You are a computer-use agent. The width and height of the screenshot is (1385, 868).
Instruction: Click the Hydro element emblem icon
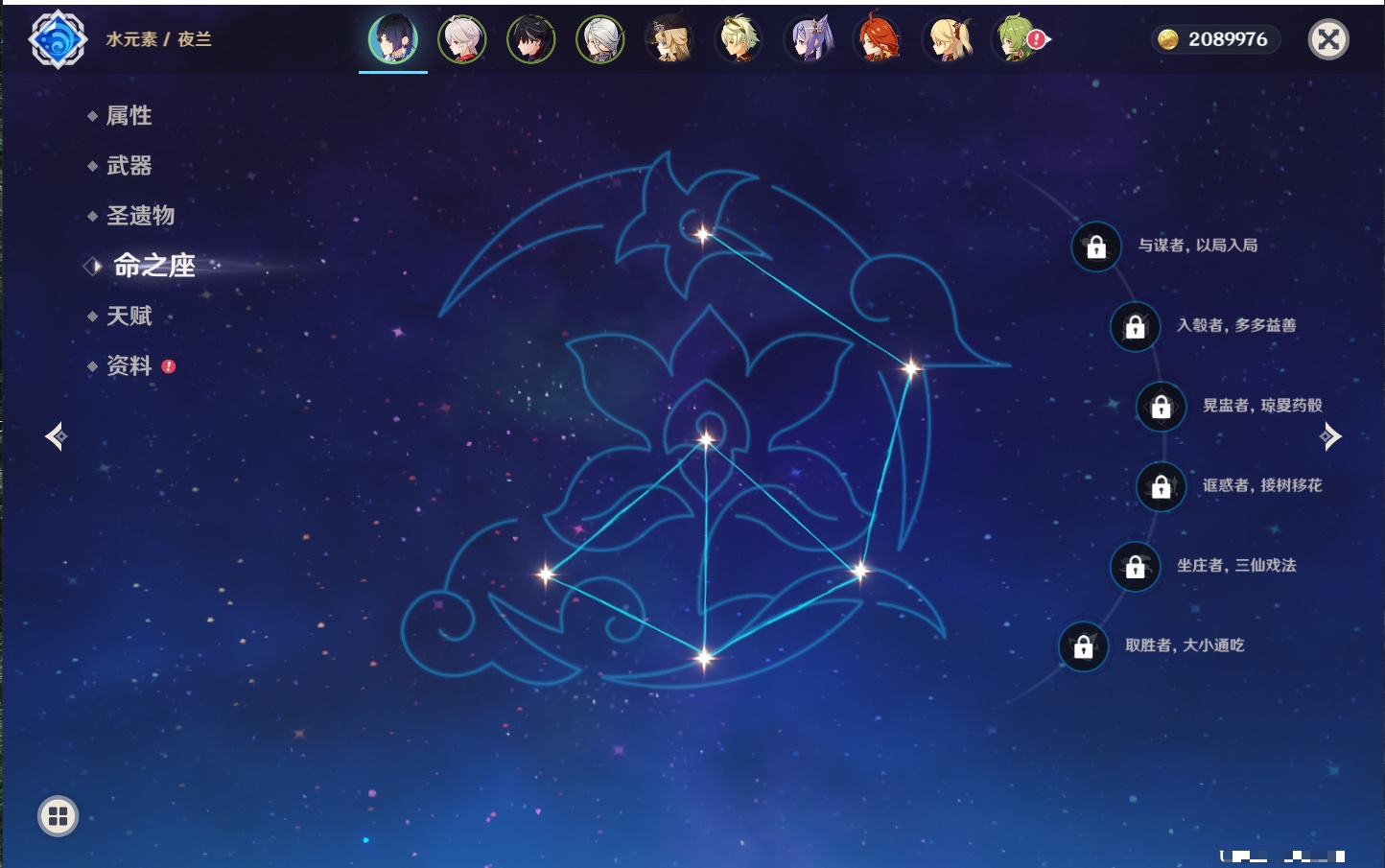(58, 39)
